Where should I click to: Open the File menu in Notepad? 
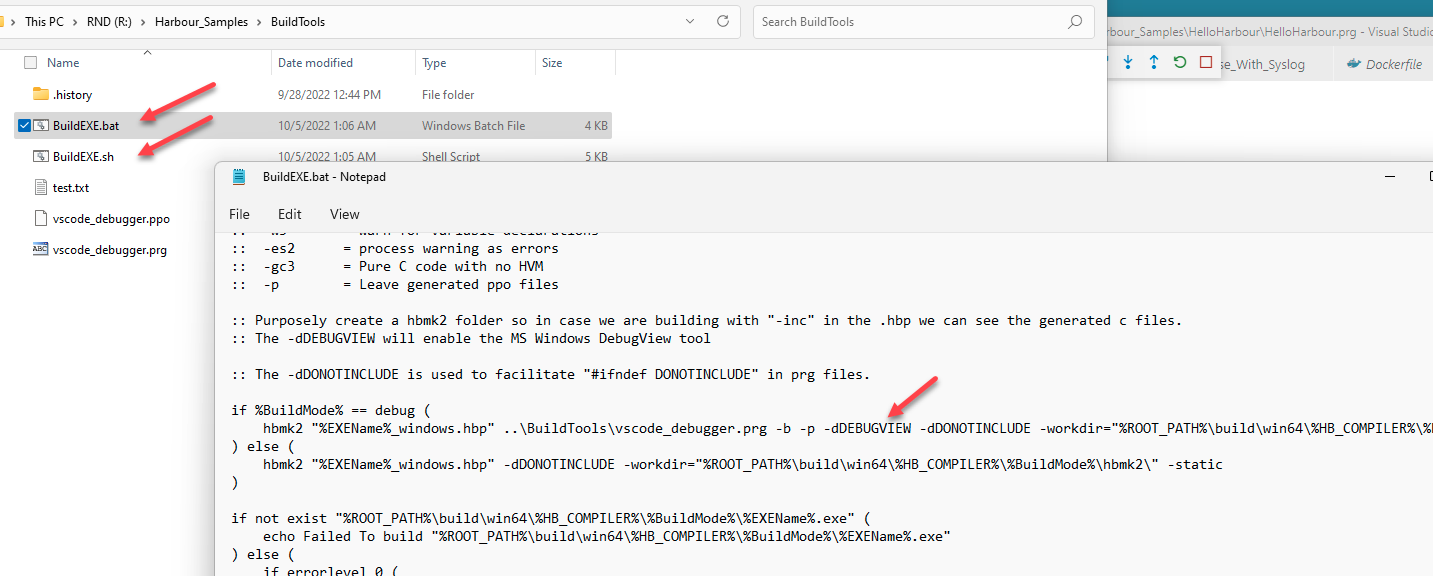(239, 214)
